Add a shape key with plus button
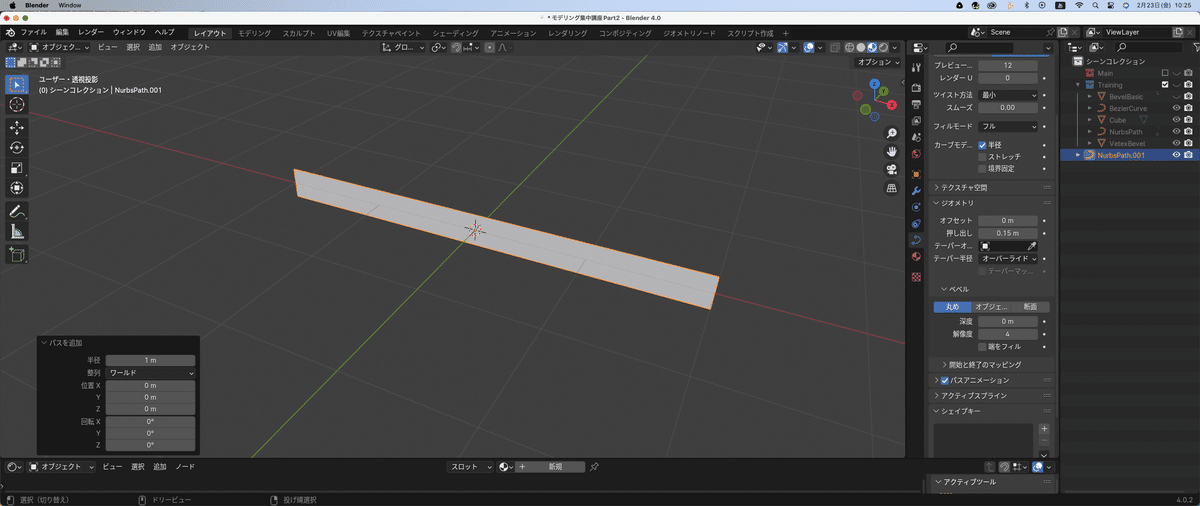1200x506 pixels. (x=1044, y=428)
